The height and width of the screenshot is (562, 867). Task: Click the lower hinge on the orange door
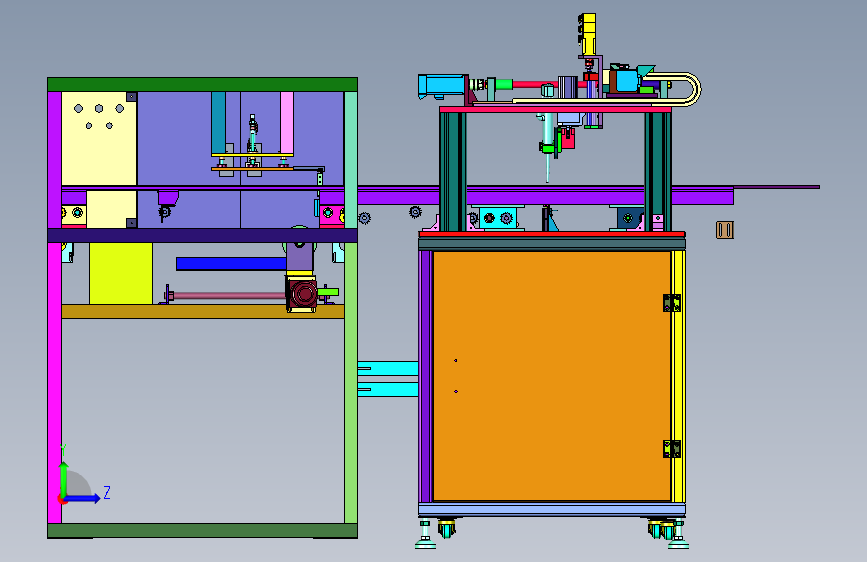[671, 449]
